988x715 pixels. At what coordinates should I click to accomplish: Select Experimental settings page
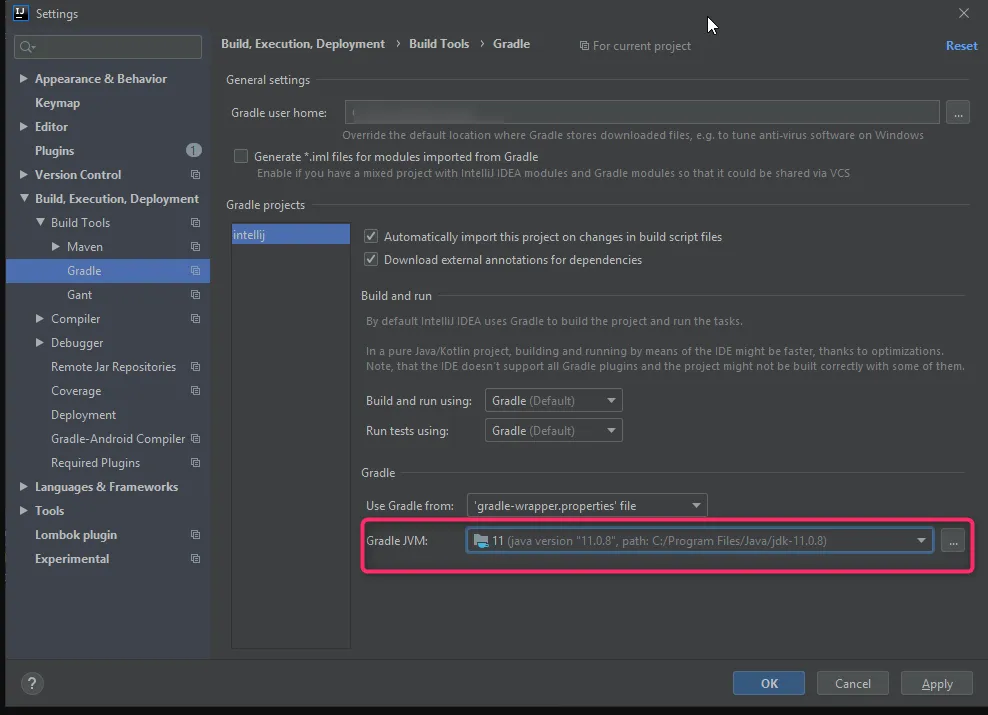pos(72,559)
